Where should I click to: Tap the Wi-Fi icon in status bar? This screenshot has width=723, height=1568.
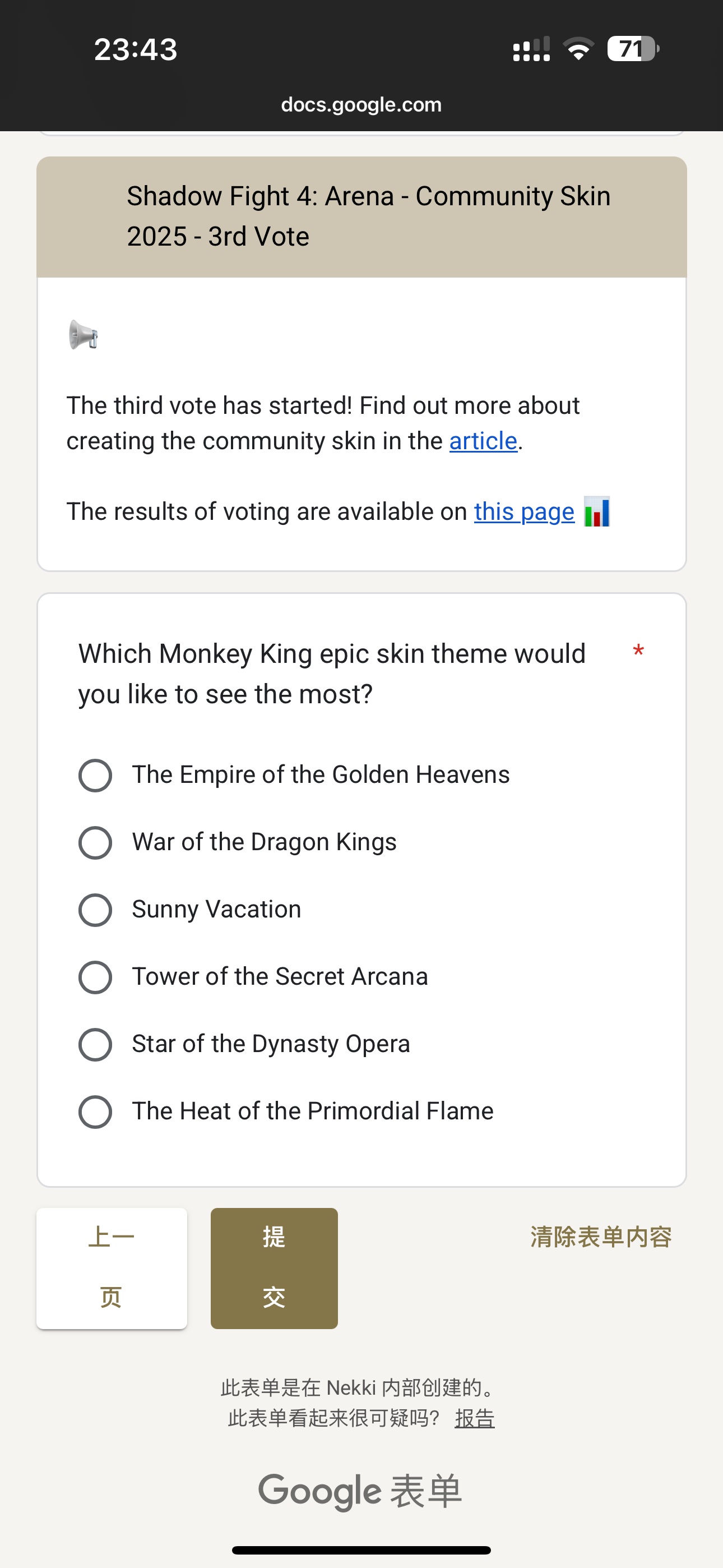(578, 49)
